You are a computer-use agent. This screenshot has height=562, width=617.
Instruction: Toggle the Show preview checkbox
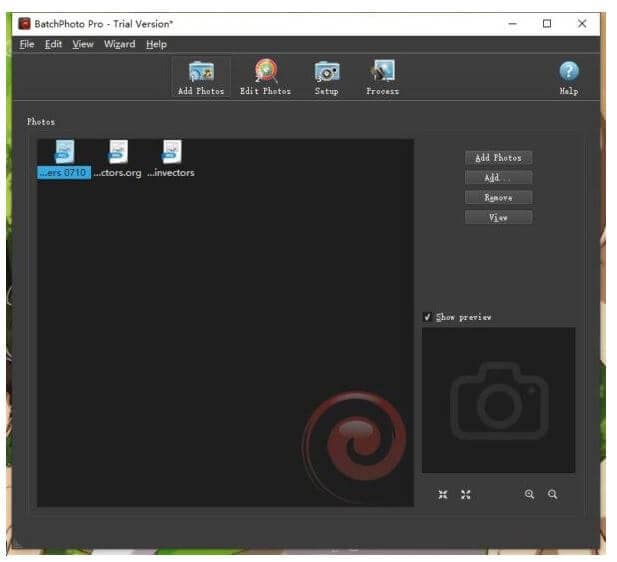(x=428, y=318)
